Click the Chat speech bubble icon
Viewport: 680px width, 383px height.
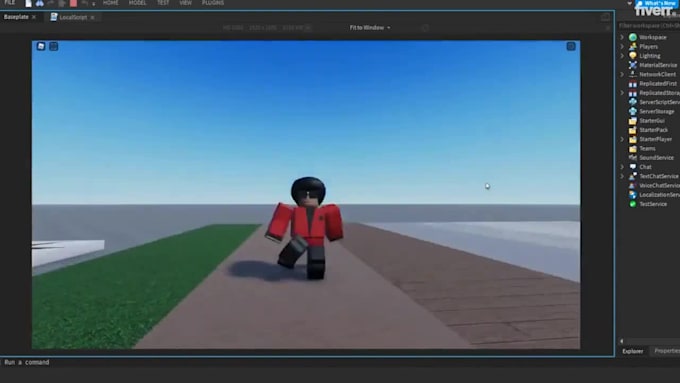(633, 167)
